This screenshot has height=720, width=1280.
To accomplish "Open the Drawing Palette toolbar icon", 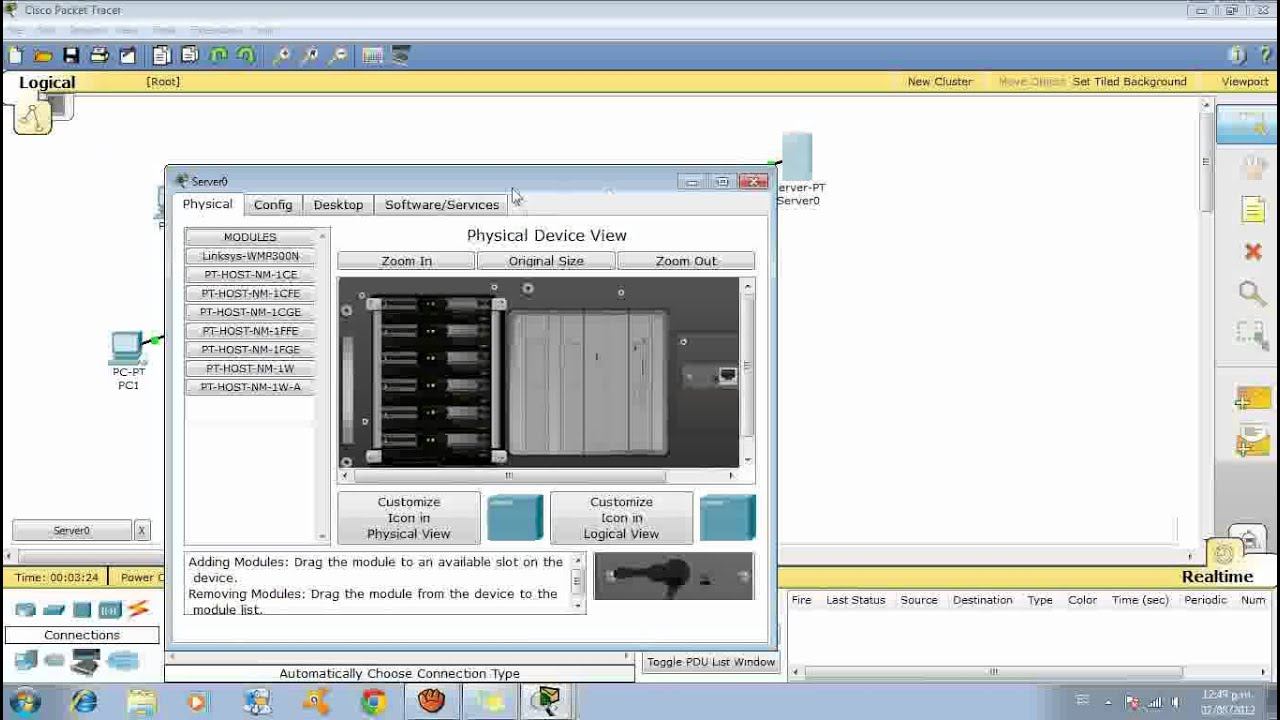I will [x=373, y=56].
